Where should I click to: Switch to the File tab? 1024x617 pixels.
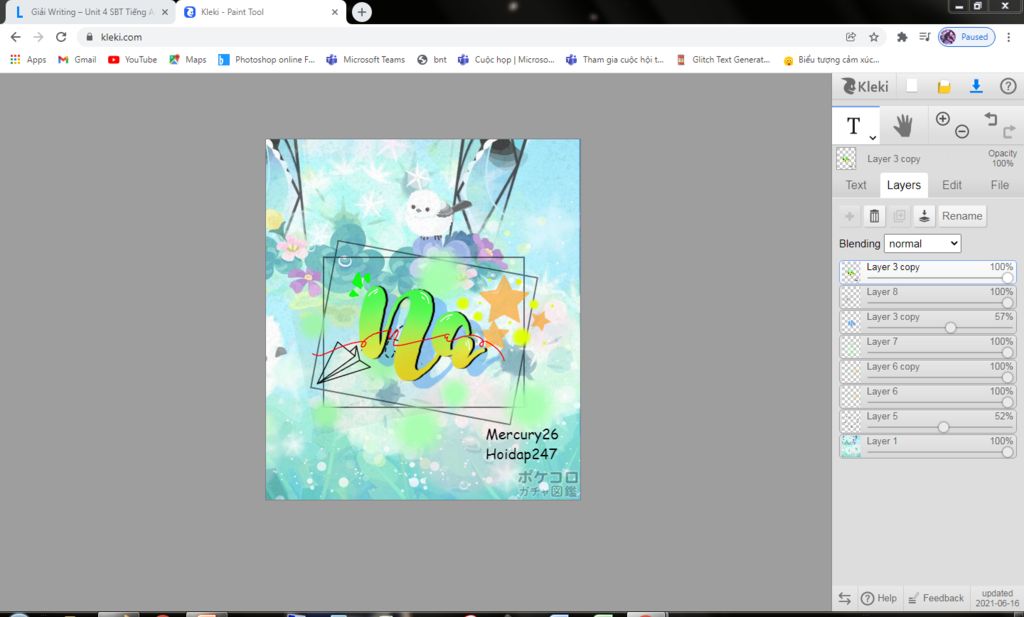coord(999,185)
